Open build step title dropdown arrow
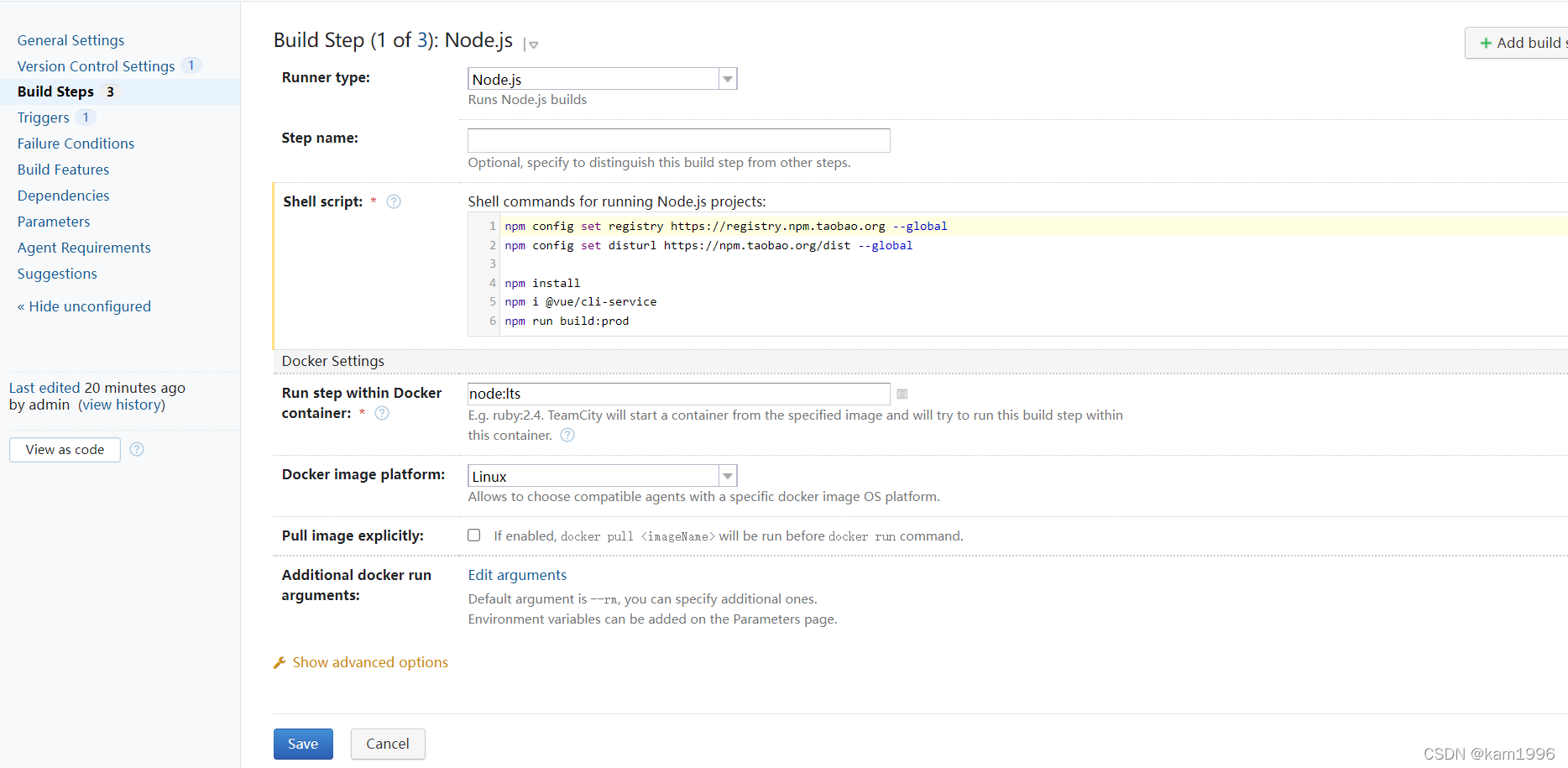The image size is (1568, 768). tap(533, 44)
